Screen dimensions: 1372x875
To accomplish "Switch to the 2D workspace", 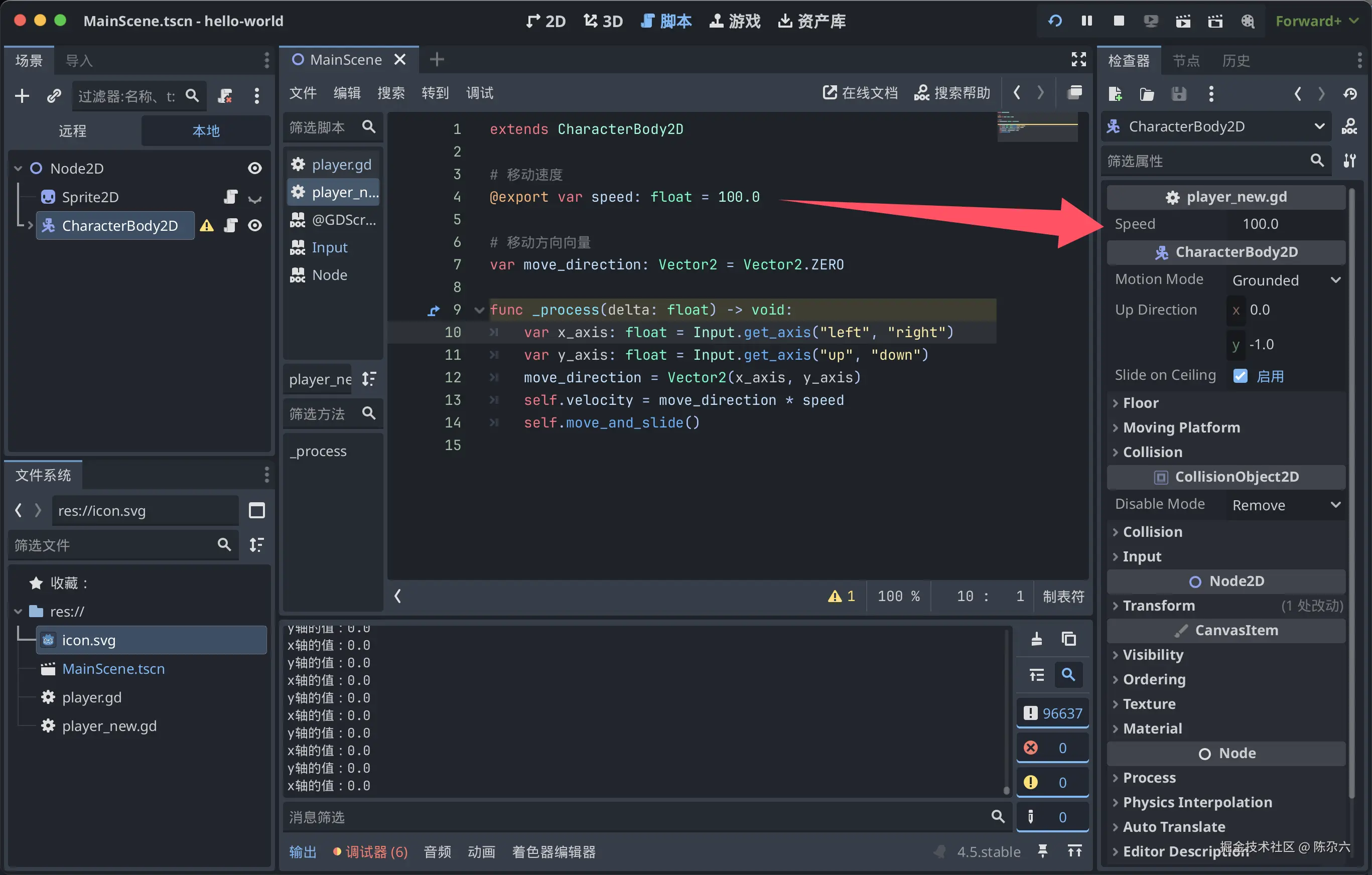I will [x=546, y=21].
